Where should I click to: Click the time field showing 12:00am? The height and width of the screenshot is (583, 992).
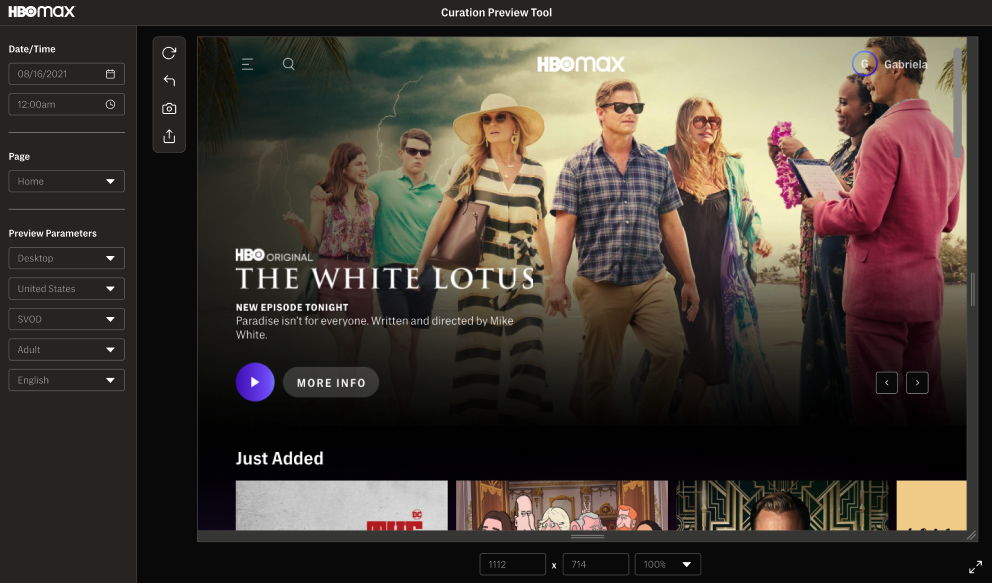pyautogui.click(x=66, y=104)
